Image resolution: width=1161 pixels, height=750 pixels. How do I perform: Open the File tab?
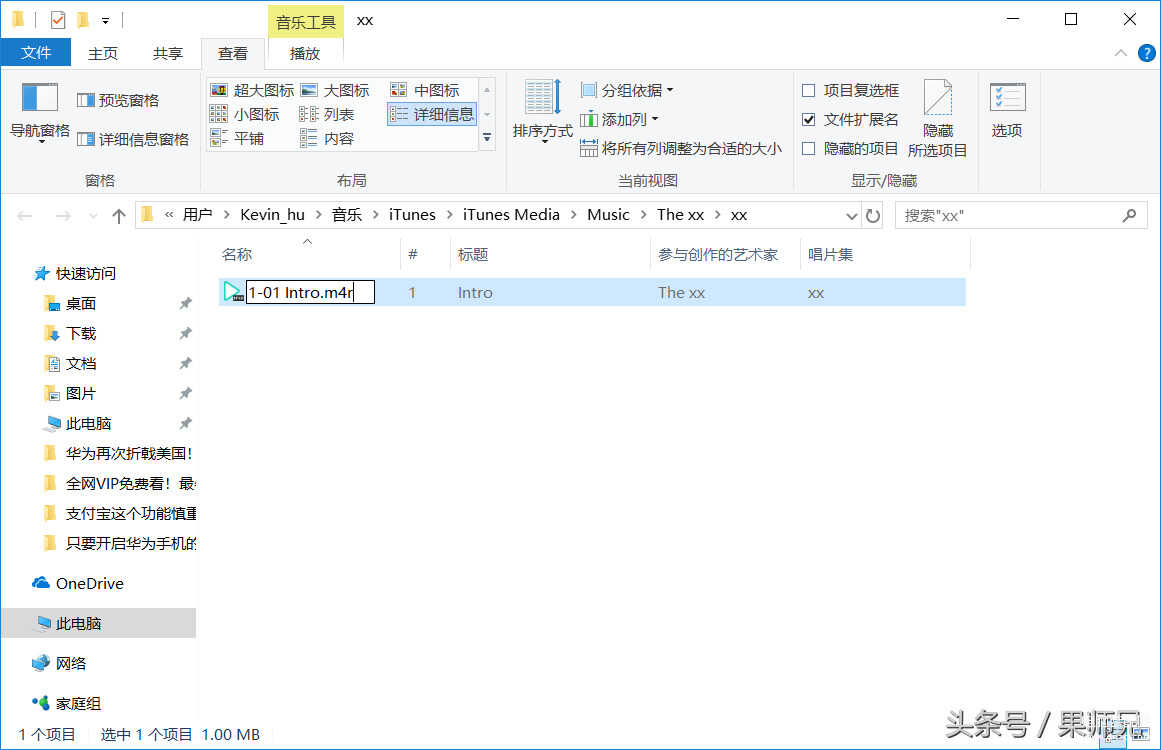coord(36,53)
